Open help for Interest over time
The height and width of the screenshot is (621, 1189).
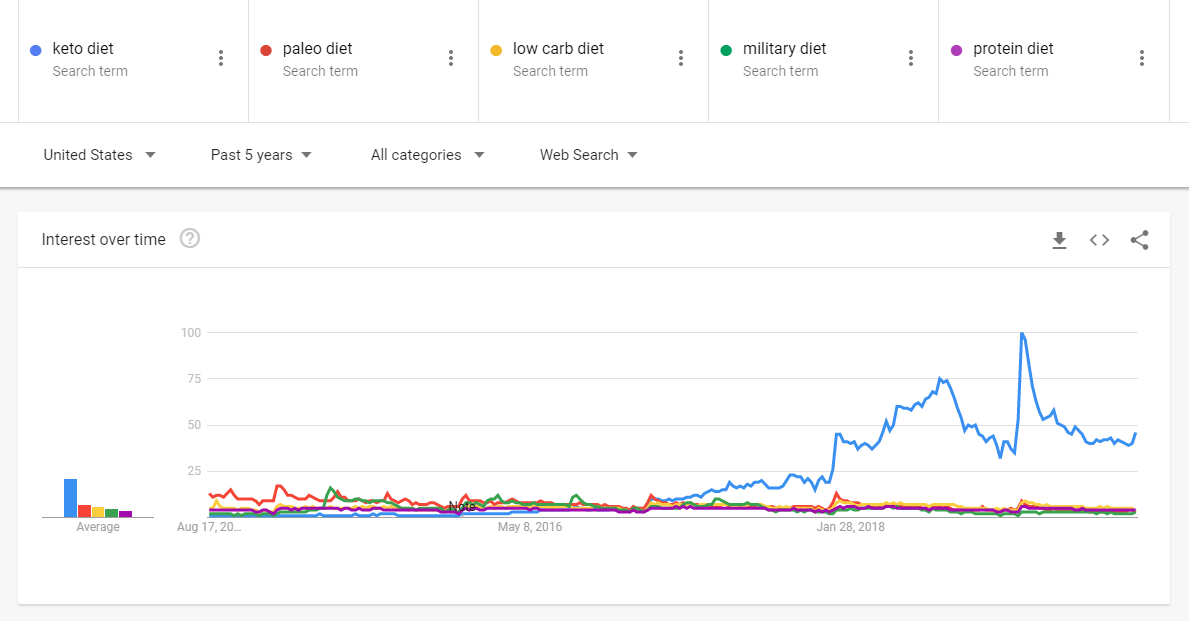coord(190,239)
